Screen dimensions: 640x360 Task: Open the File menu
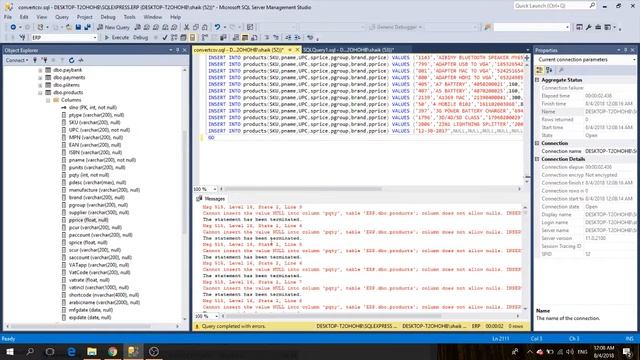pyautogui.click(x=8, y=17)
